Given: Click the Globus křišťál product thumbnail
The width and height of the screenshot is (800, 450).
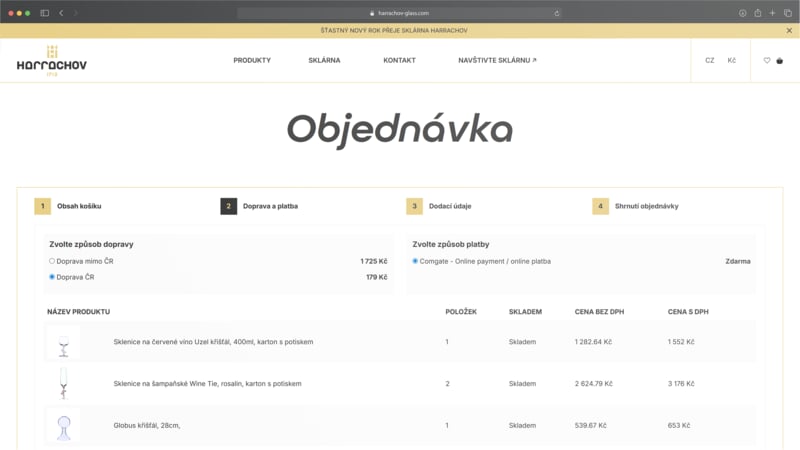Looking at the screenshot, I should click(63, 425).
